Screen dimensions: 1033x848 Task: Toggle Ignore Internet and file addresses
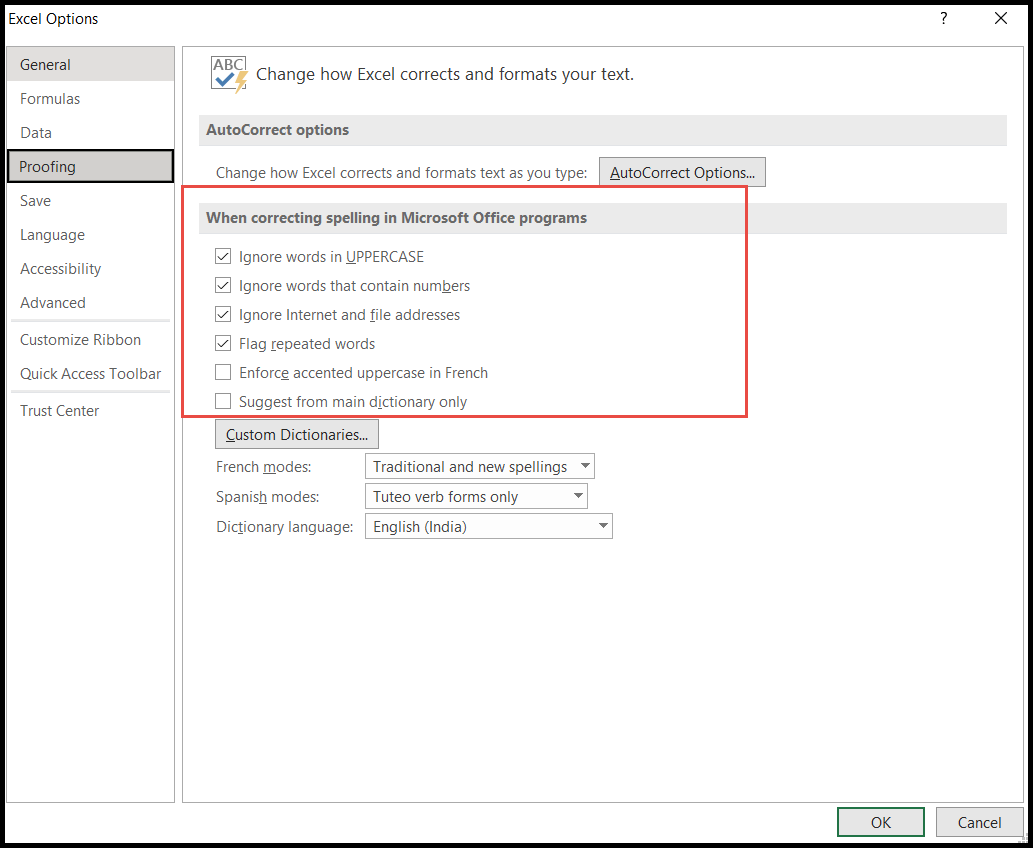(223, 314)
